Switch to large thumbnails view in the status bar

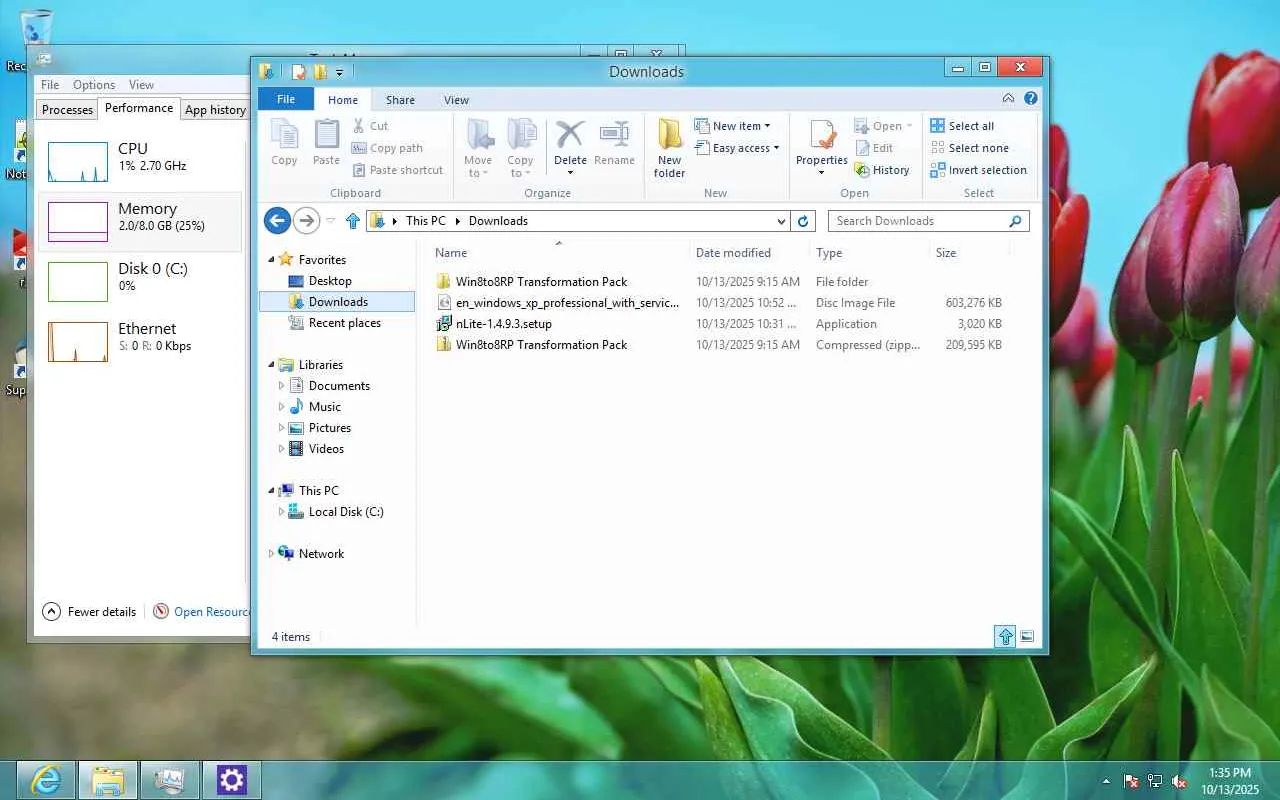(1026, 637)
